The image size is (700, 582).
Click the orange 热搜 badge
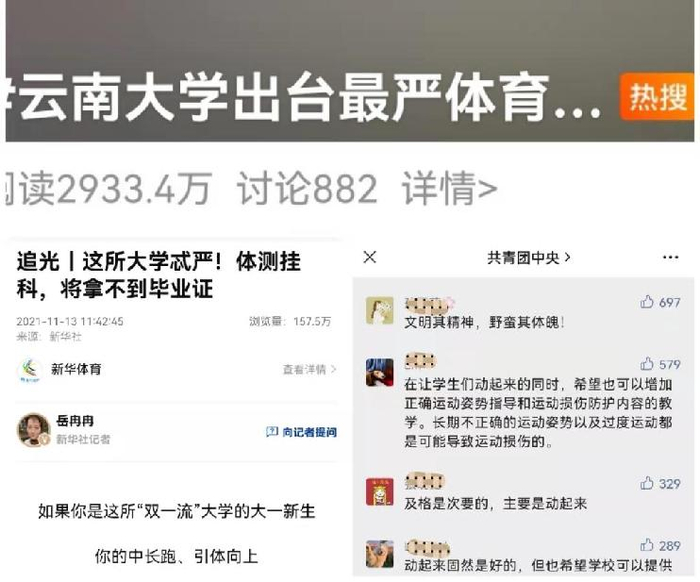(x=657, y=97)
